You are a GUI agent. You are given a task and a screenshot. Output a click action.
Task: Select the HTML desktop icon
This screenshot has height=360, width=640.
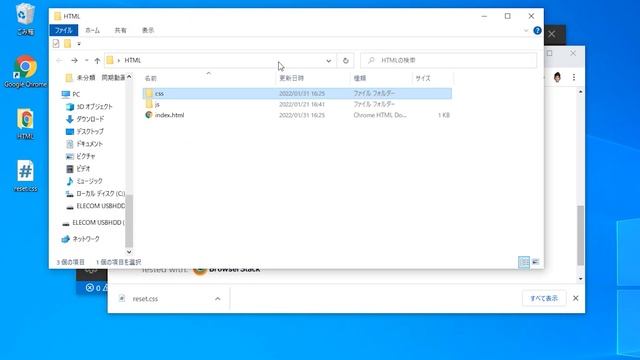click(x=25, y=124)
